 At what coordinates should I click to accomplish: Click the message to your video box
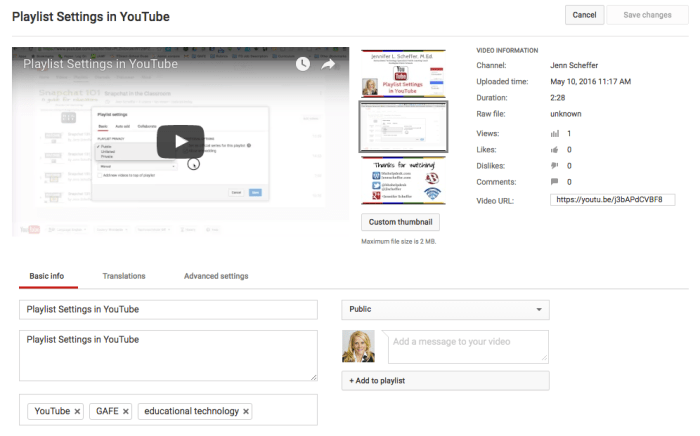point(468,346)
